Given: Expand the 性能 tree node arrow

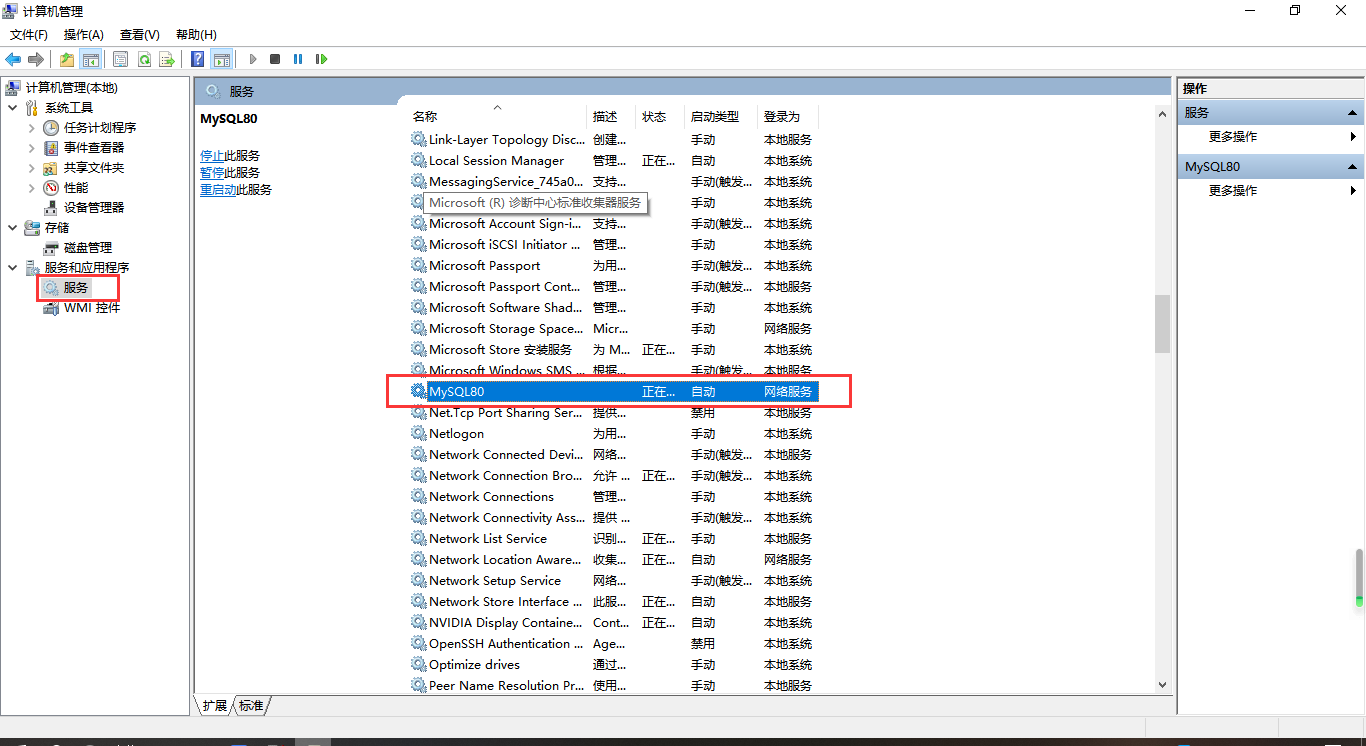Looking at the screenshot, I should pos(31,188).
